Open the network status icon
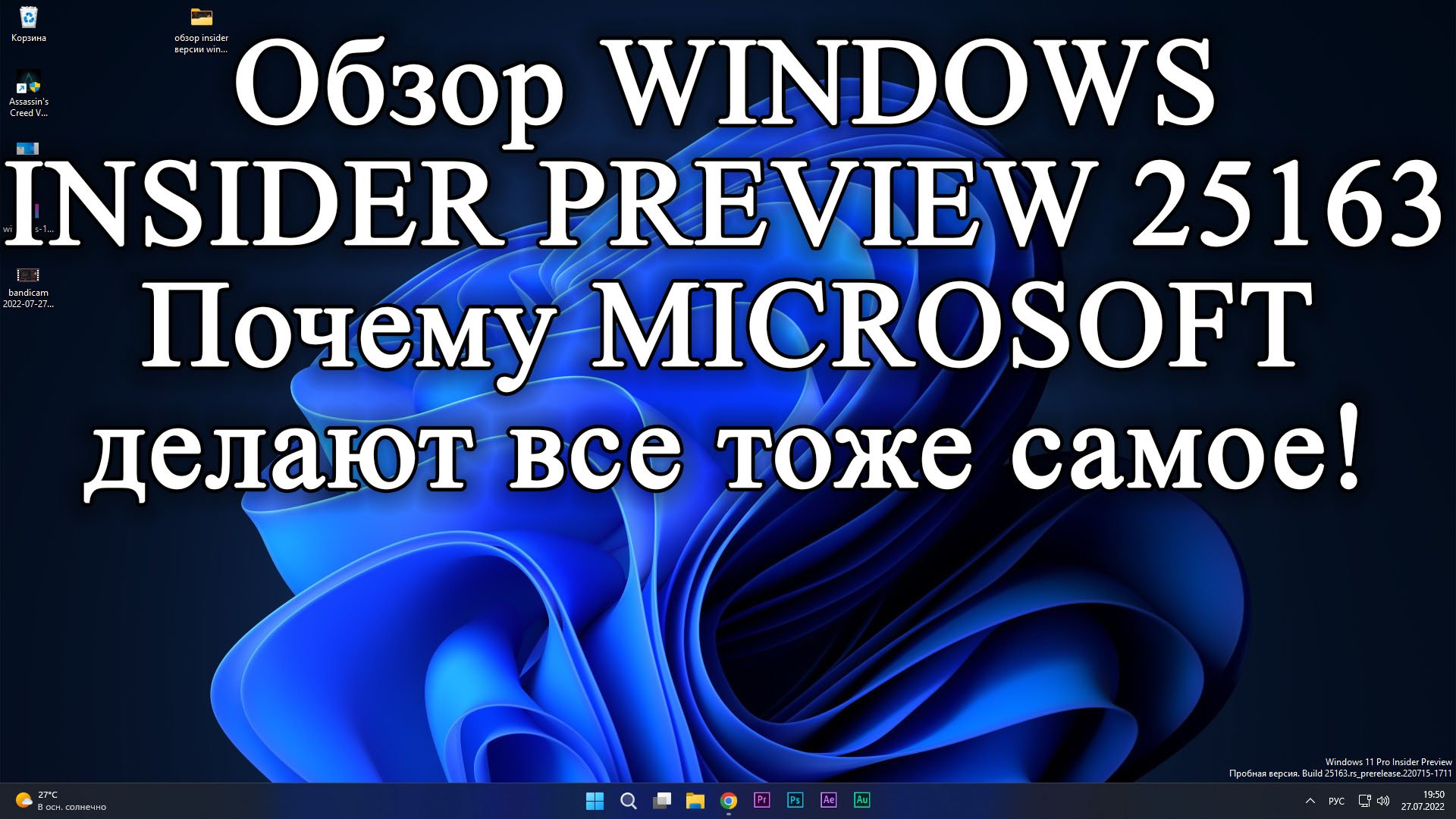The width and height of the screenshot is (1456, 819). pyautogui.click(x=1364, y=801)
